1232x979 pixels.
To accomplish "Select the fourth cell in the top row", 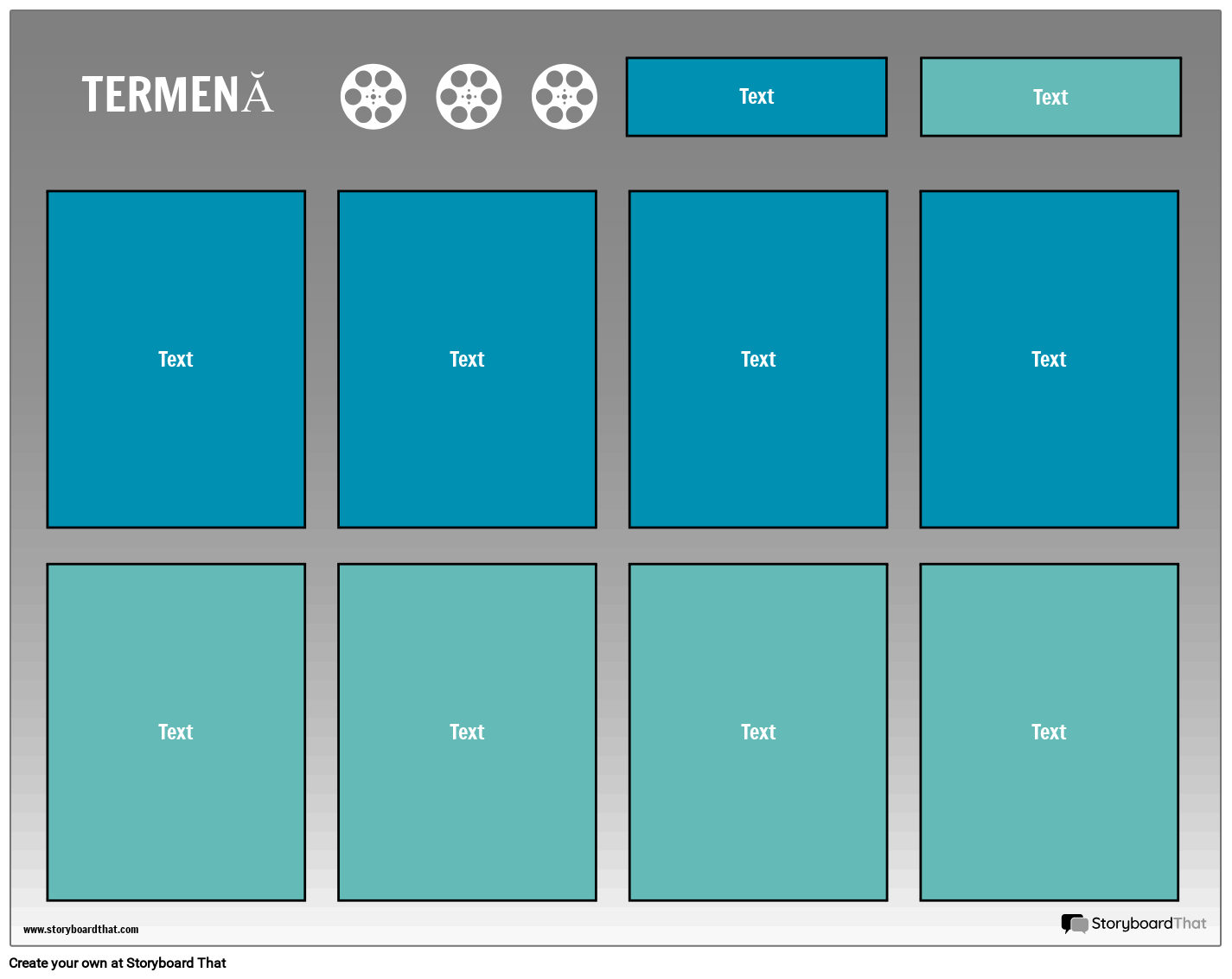I will [1050, 358].
